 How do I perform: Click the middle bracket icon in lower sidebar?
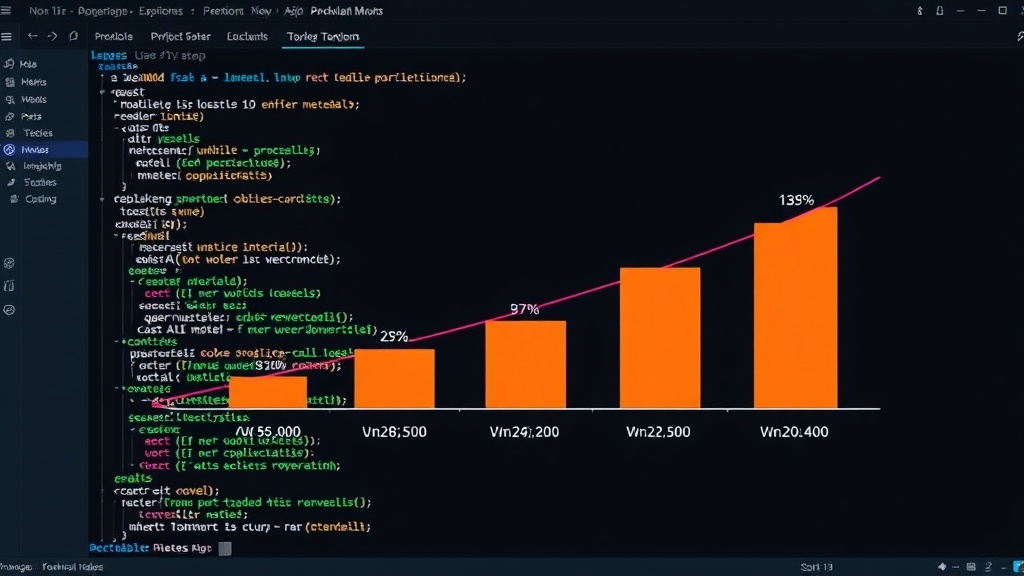pos(9,285)
